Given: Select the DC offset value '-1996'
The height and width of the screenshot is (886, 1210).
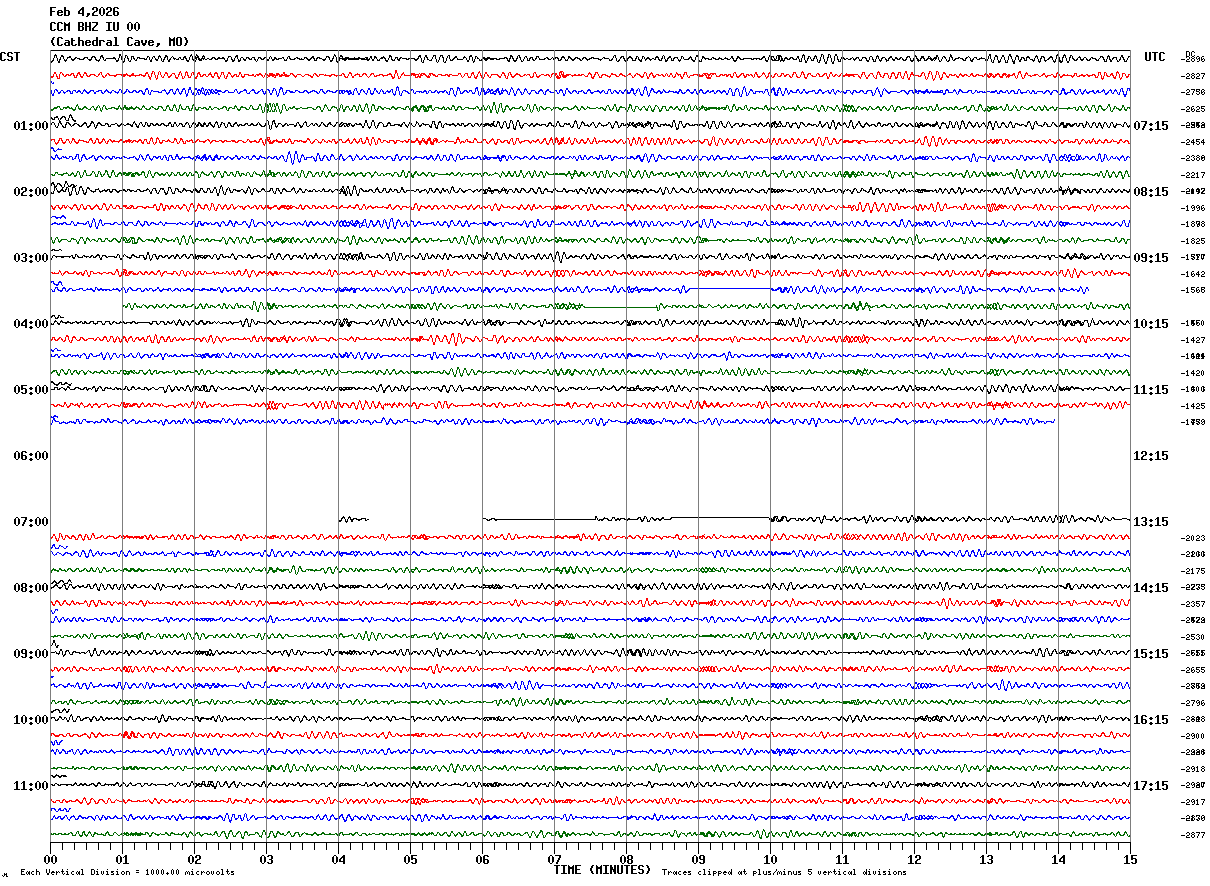Looking at the screenshot, I should click(1194, 208).
